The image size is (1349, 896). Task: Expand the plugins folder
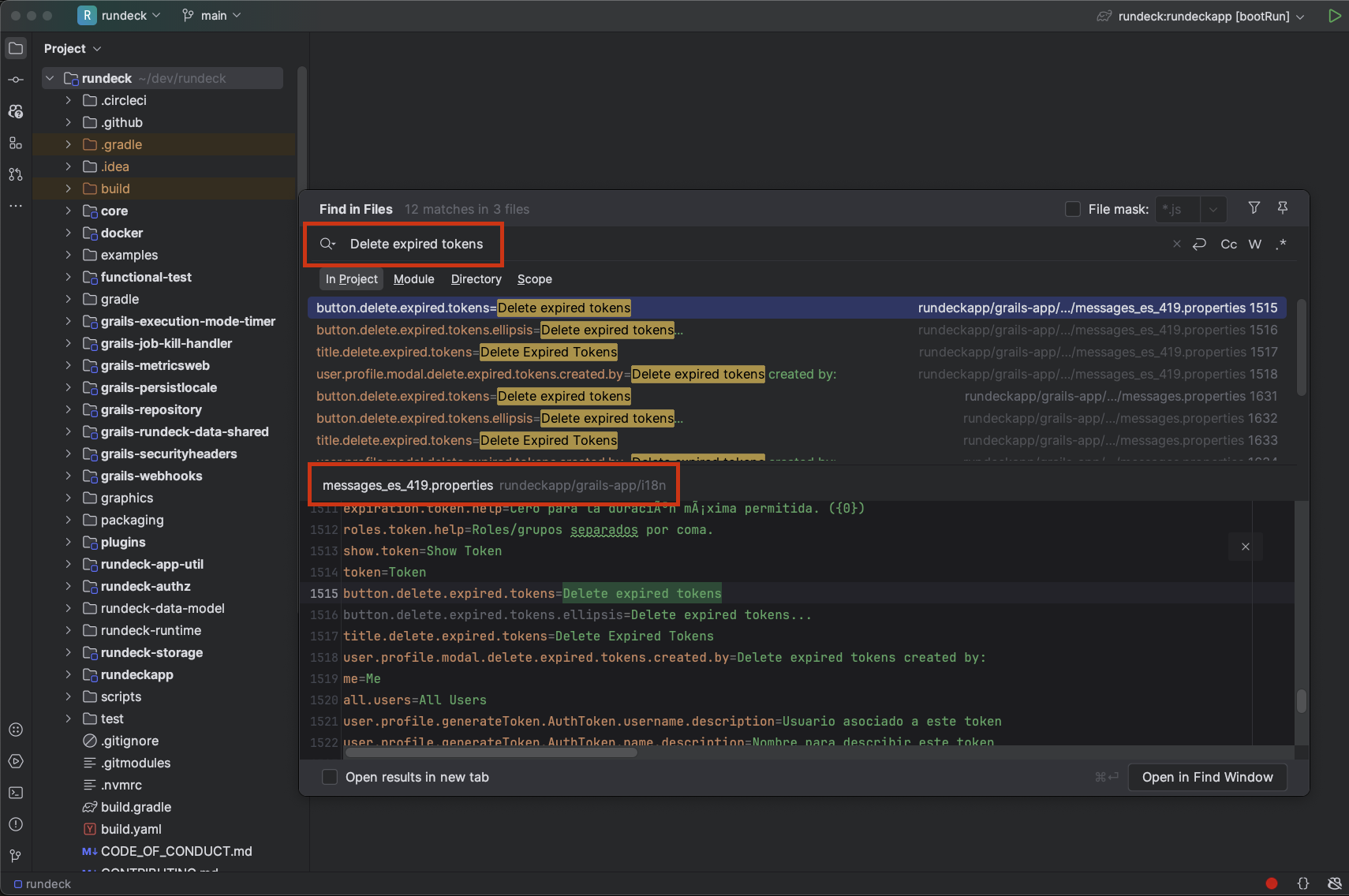click(x=68, y=542)
